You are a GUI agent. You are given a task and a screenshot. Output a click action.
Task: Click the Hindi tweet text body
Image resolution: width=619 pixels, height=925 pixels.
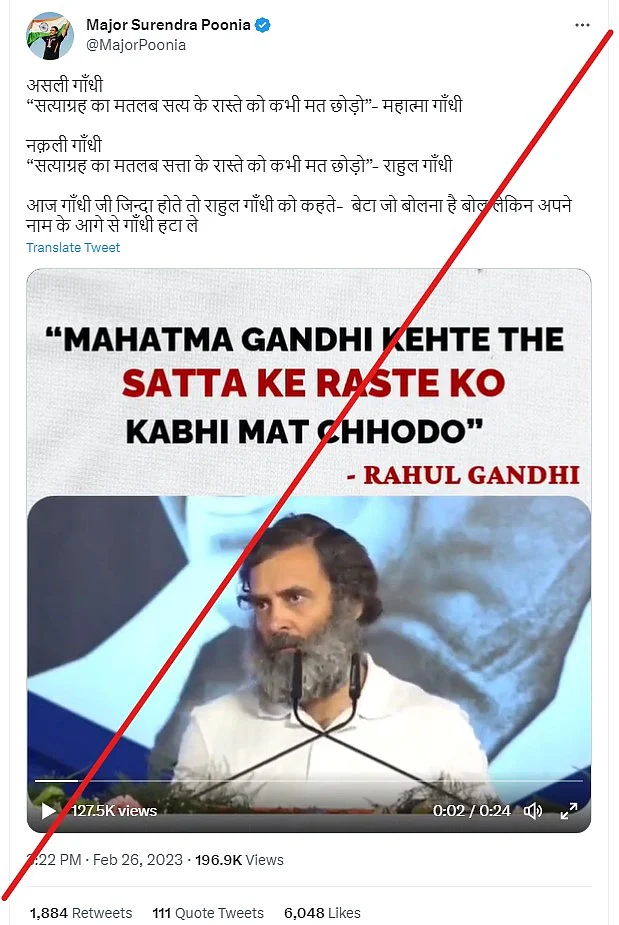(x=299, y=155)
